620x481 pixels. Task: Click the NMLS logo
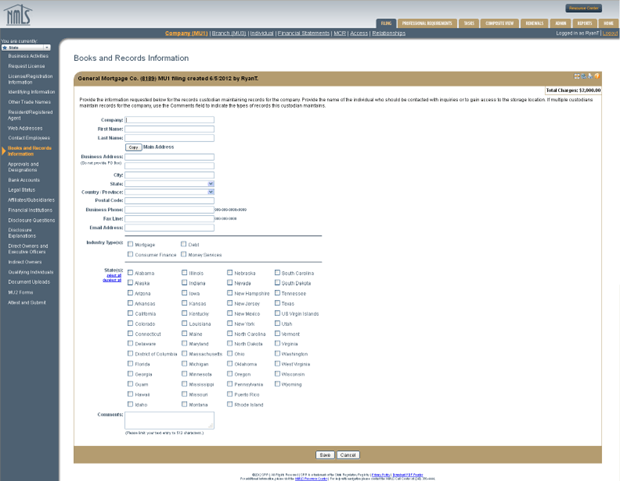coord(18,15)
